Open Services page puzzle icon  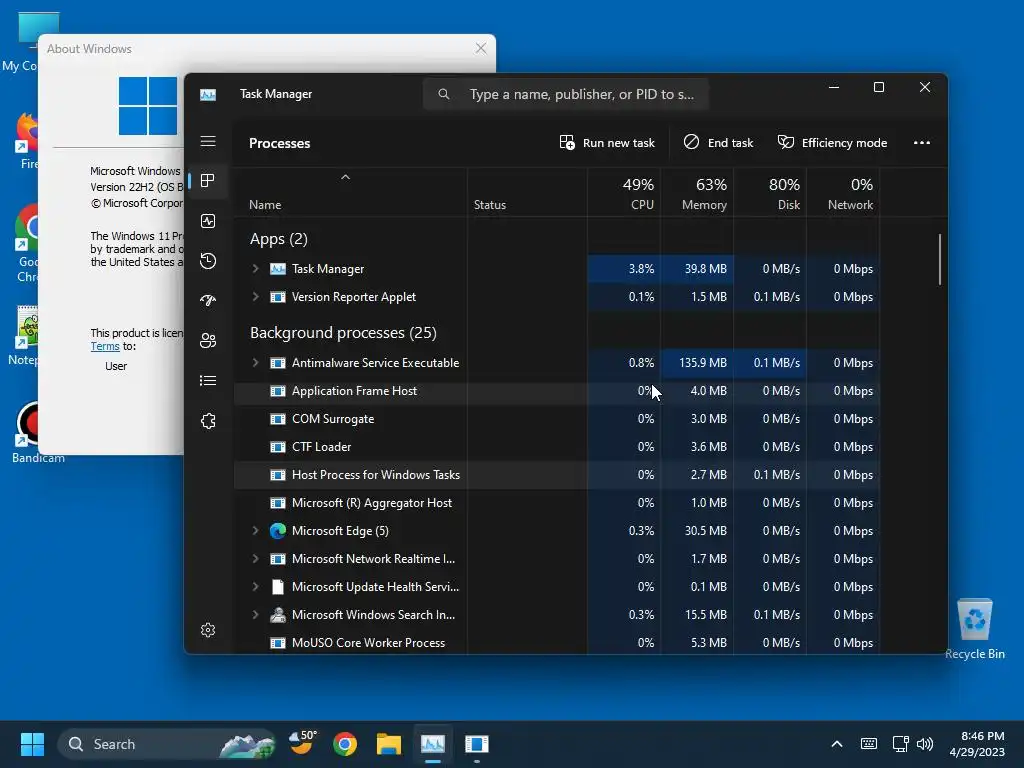tap(208, 421)
